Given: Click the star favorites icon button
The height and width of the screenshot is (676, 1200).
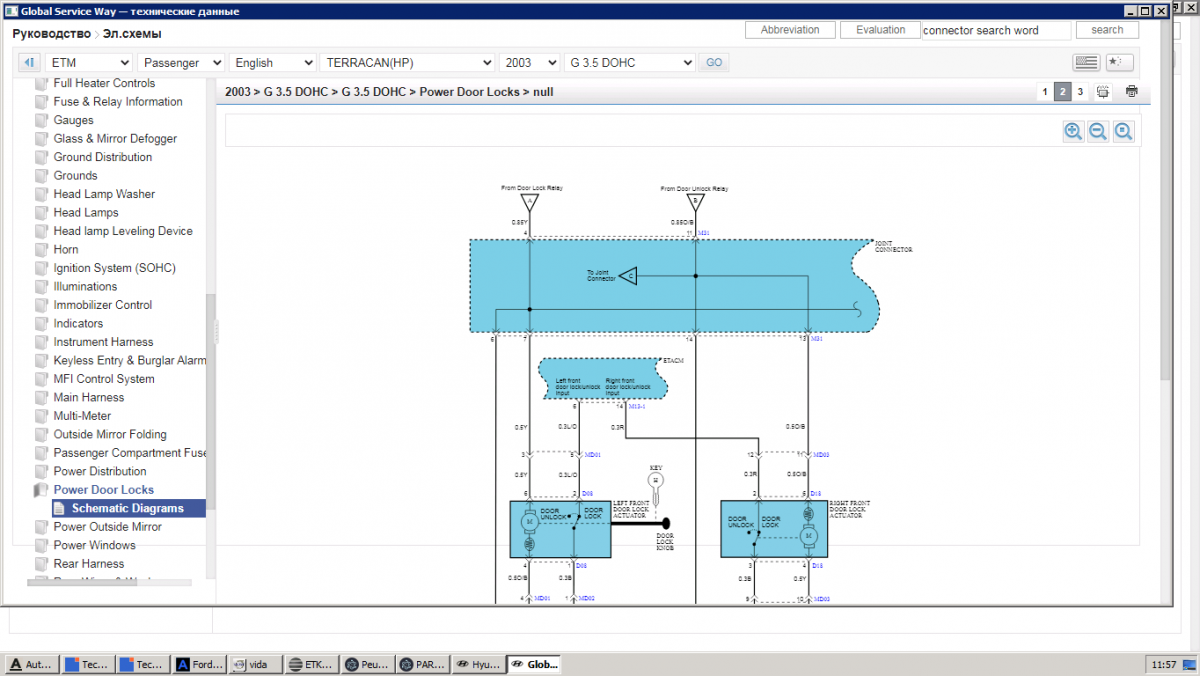Looking at the screenshot, I should tap(1119, 62).
